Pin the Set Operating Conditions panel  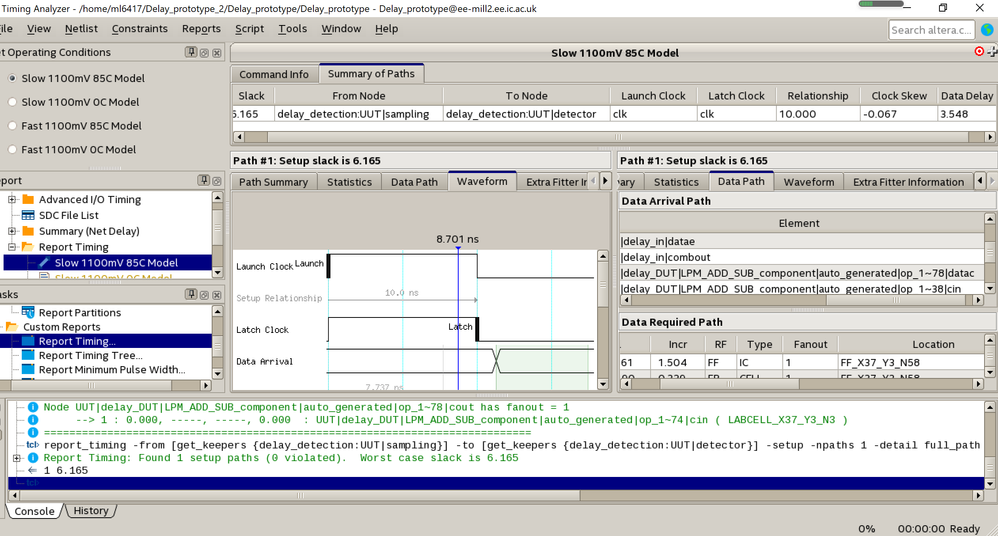(x=191, y=52)
